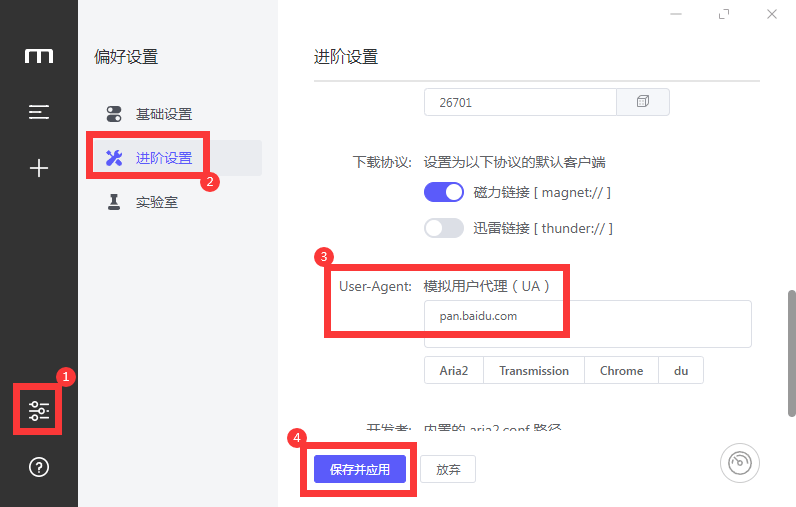Open the task list from sidebar

tap(39, 112)
